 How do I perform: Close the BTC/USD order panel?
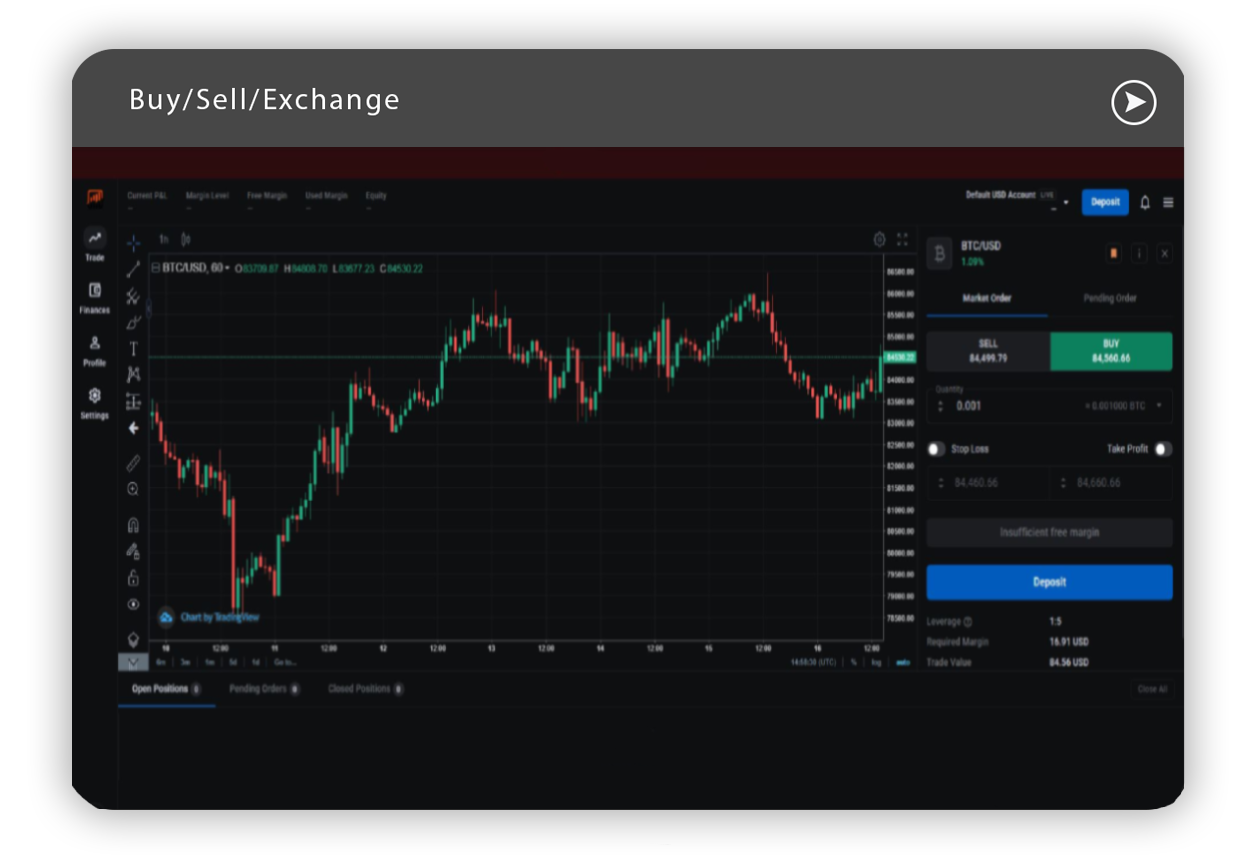(x=1164, y=253)
